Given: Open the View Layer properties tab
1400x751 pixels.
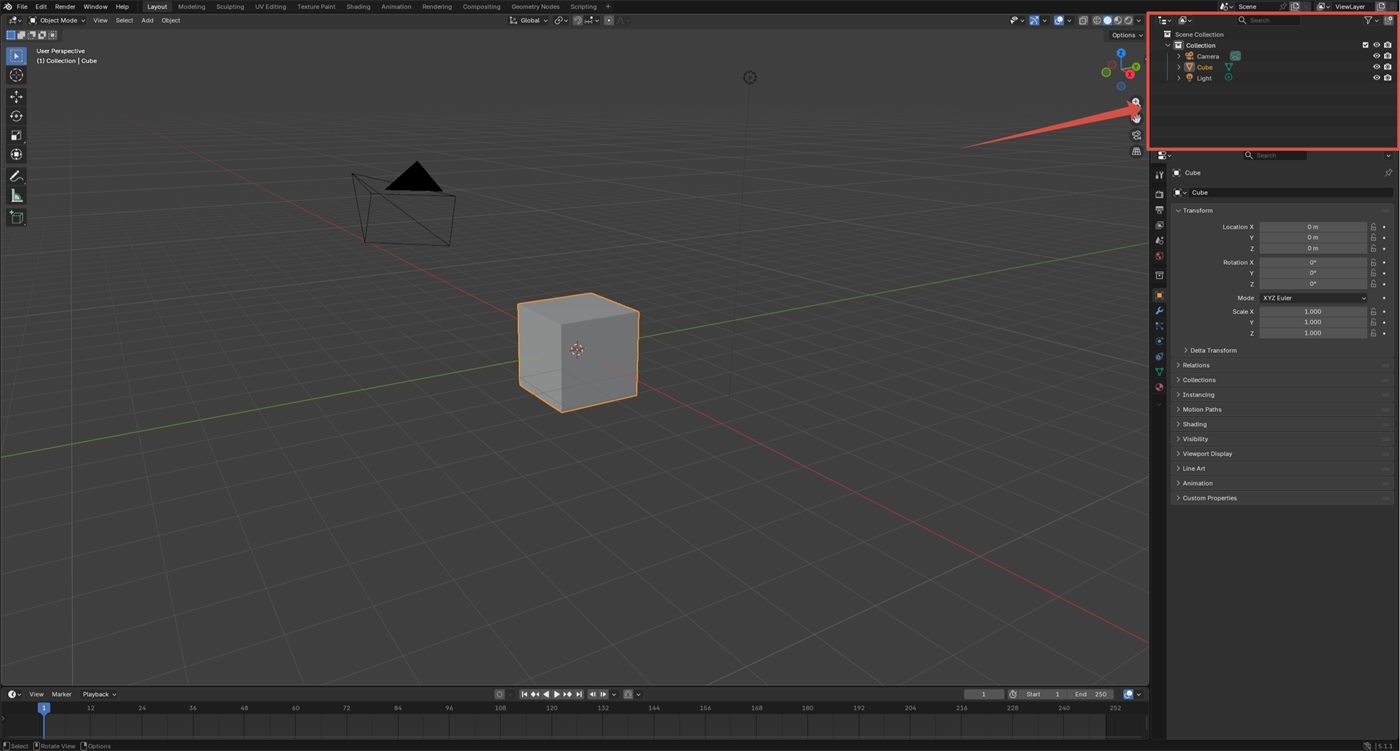Looking at the screenshot, I should click(1159, 225).
